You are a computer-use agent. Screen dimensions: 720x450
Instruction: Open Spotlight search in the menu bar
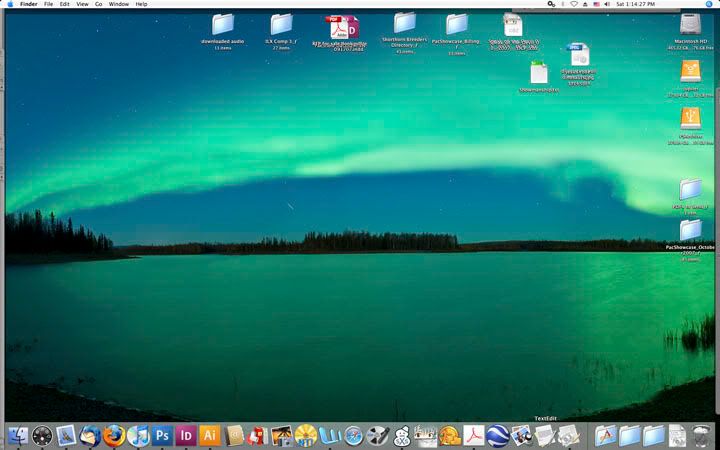711,4
